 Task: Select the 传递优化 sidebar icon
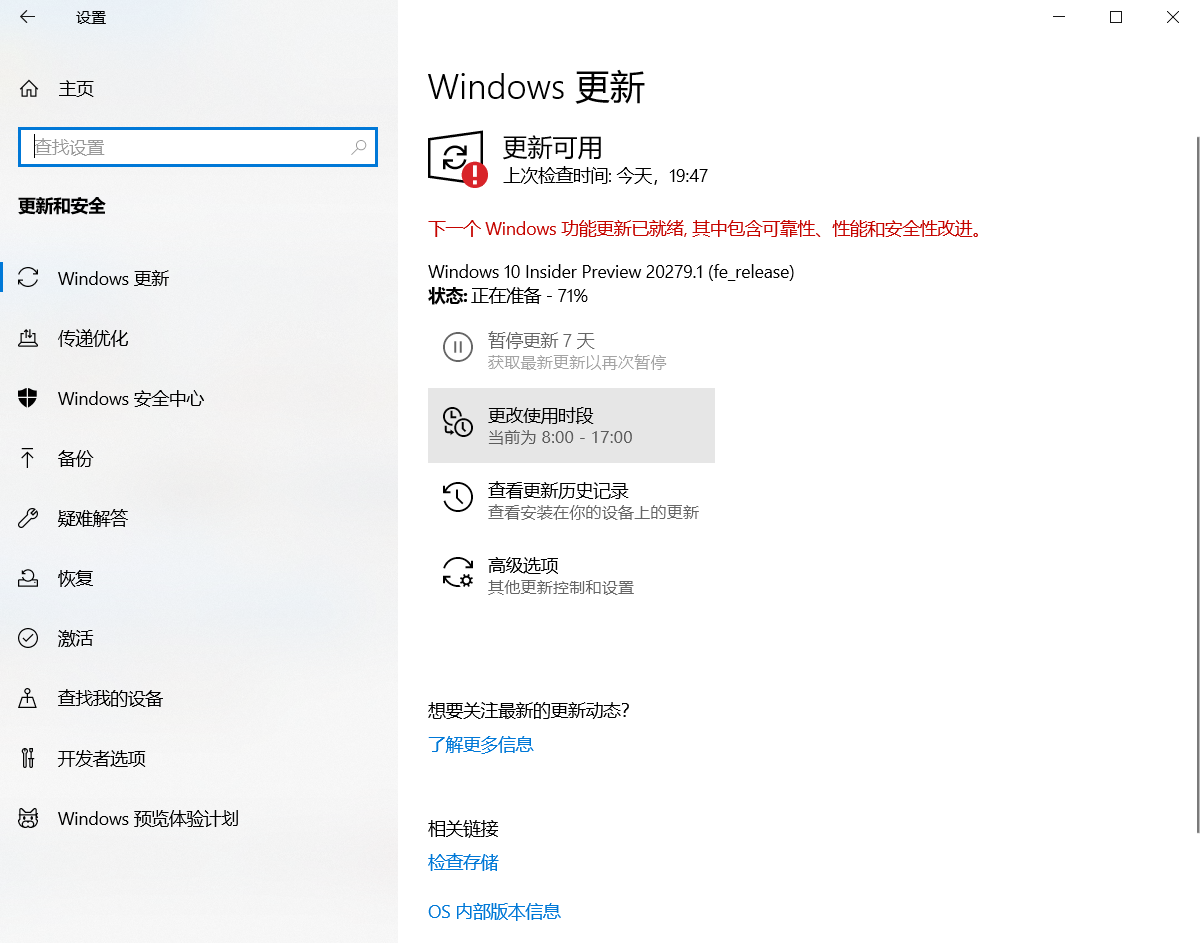pos(28,338)
